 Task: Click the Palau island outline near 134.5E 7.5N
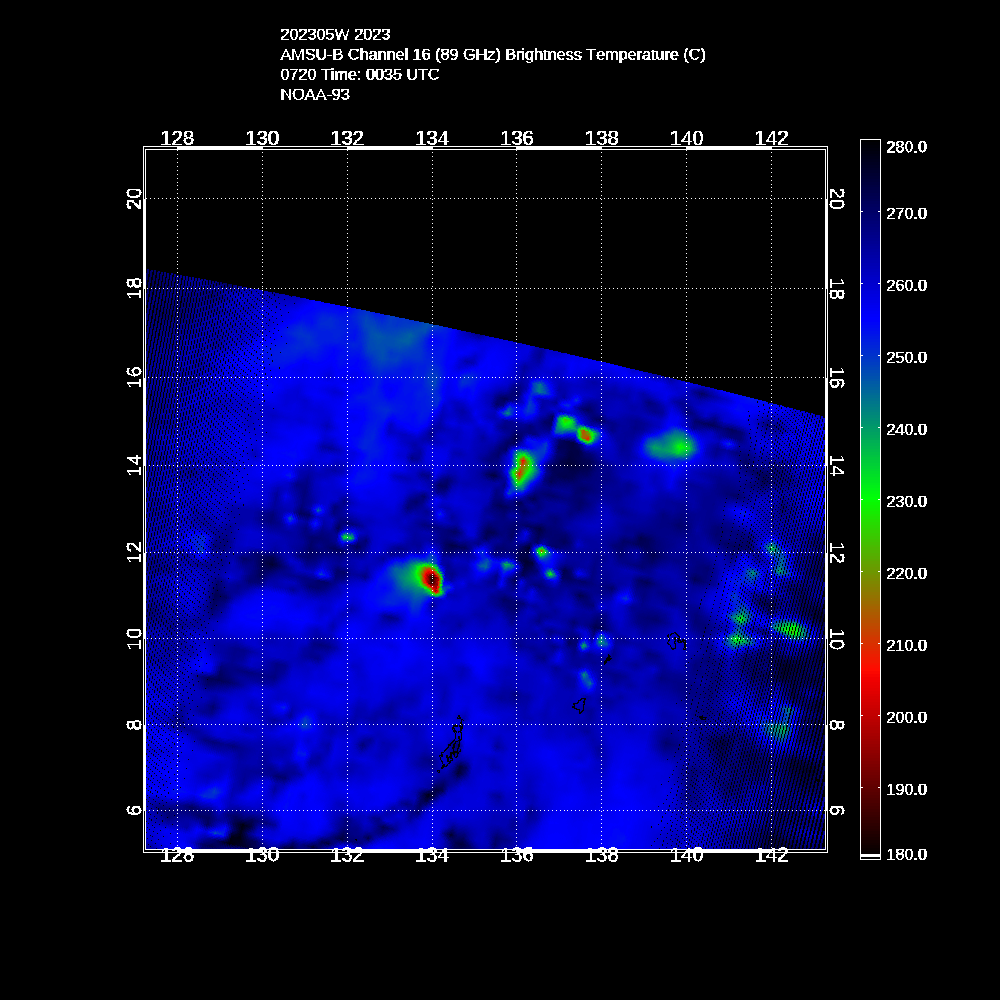click(452, 743)
